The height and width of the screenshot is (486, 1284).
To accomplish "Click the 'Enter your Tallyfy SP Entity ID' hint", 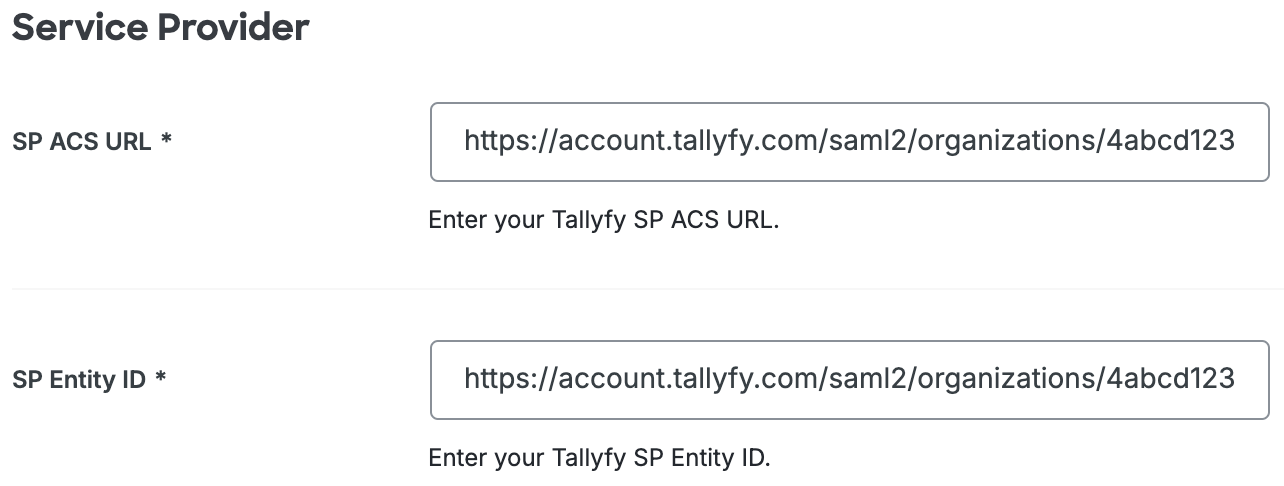I will pyautogui.click(x=600, y=458).
